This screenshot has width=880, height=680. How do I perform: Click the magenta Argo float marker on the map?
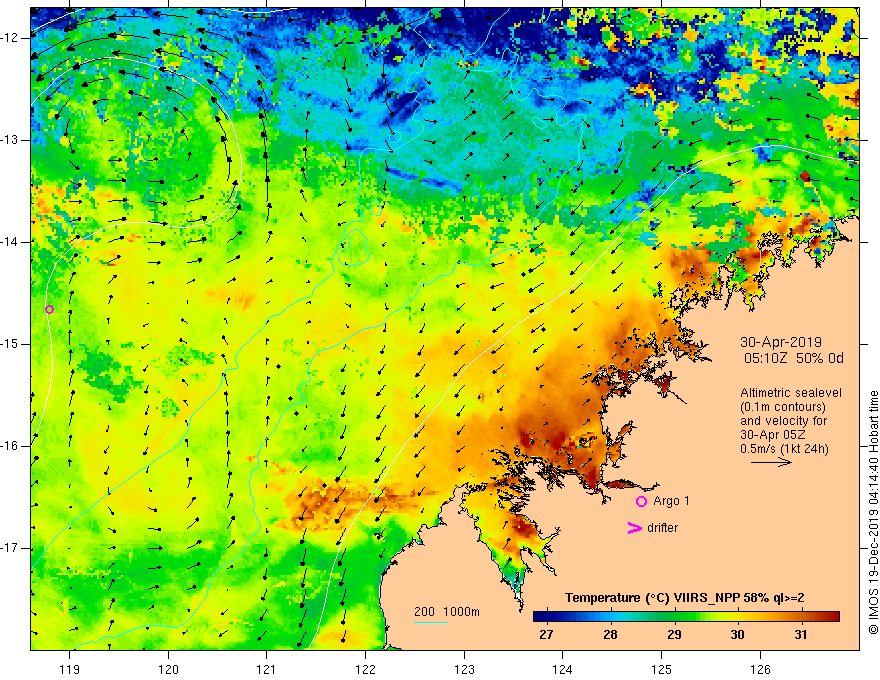(x=49, y=309)
